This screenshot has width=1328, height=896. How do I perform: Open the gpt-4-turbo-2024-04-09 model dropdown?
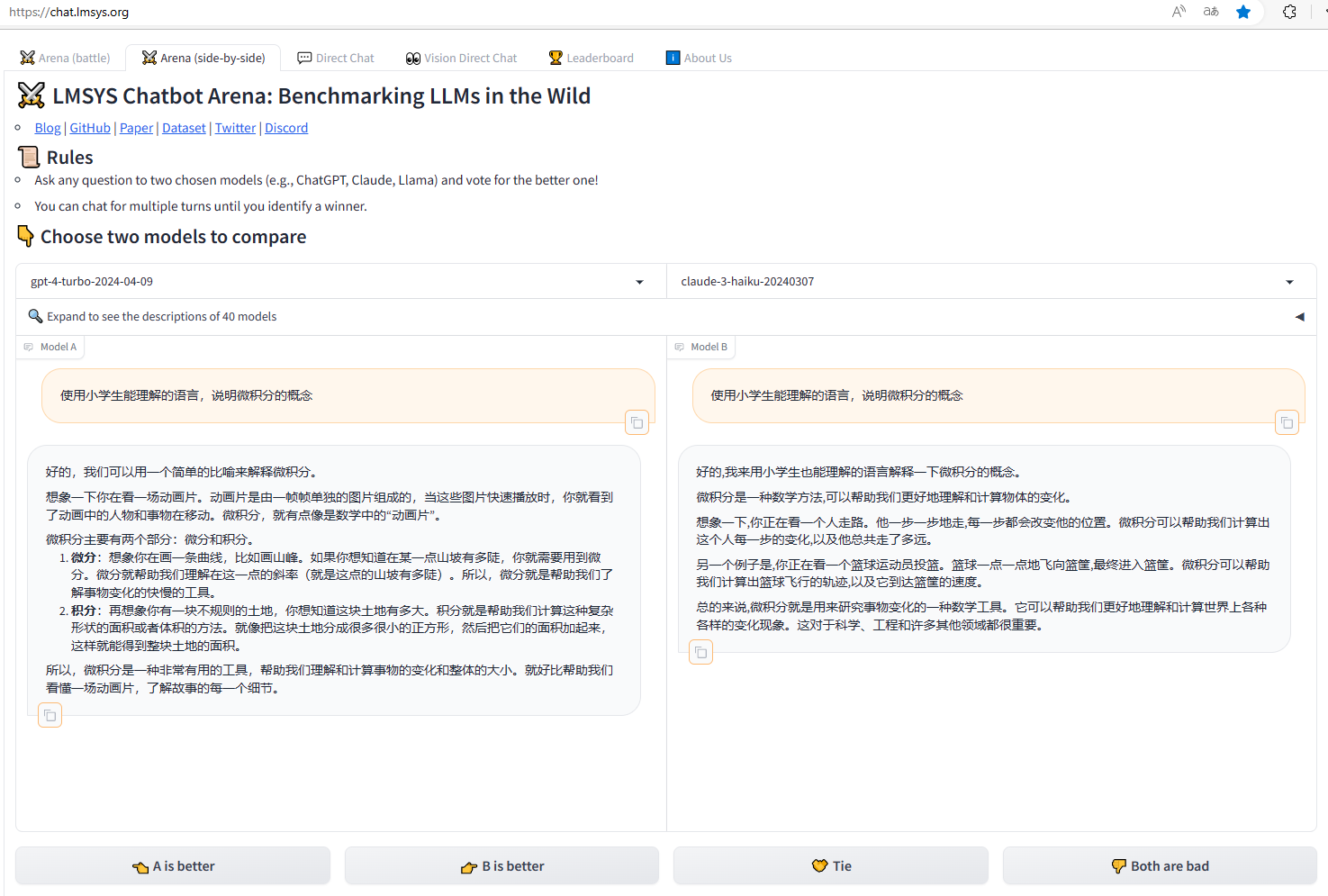[341, 282]
